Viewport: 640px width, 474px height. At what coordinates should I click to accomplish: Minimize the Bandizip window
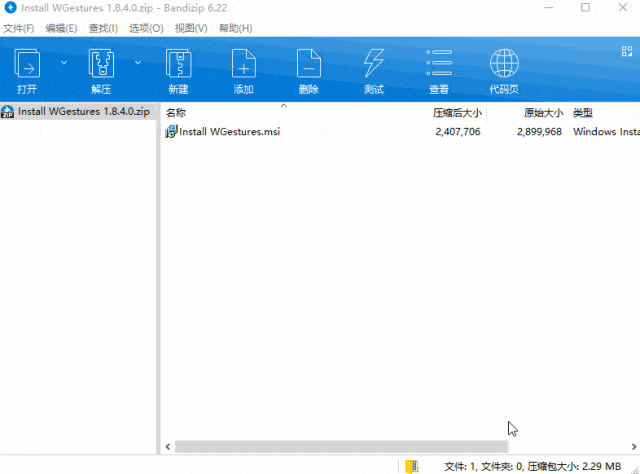click(x=549, y=7)
